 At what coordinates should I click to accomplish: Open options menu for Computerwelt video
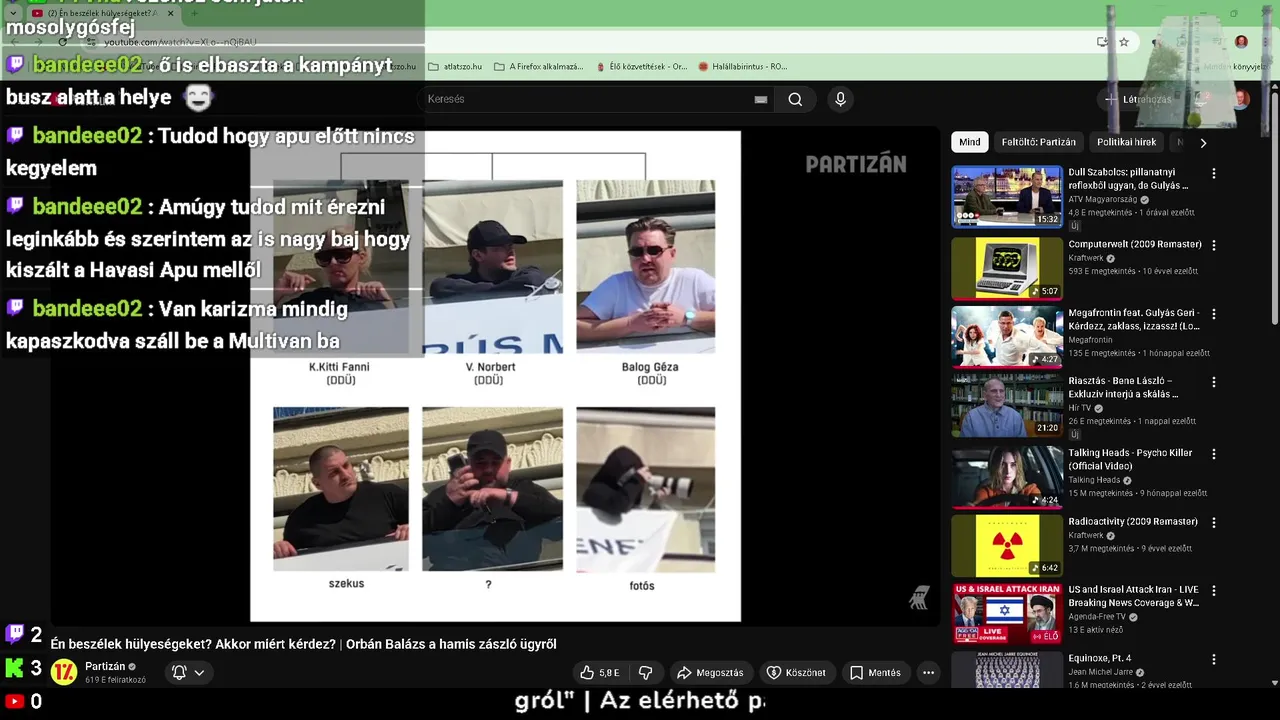[1214, 245]
